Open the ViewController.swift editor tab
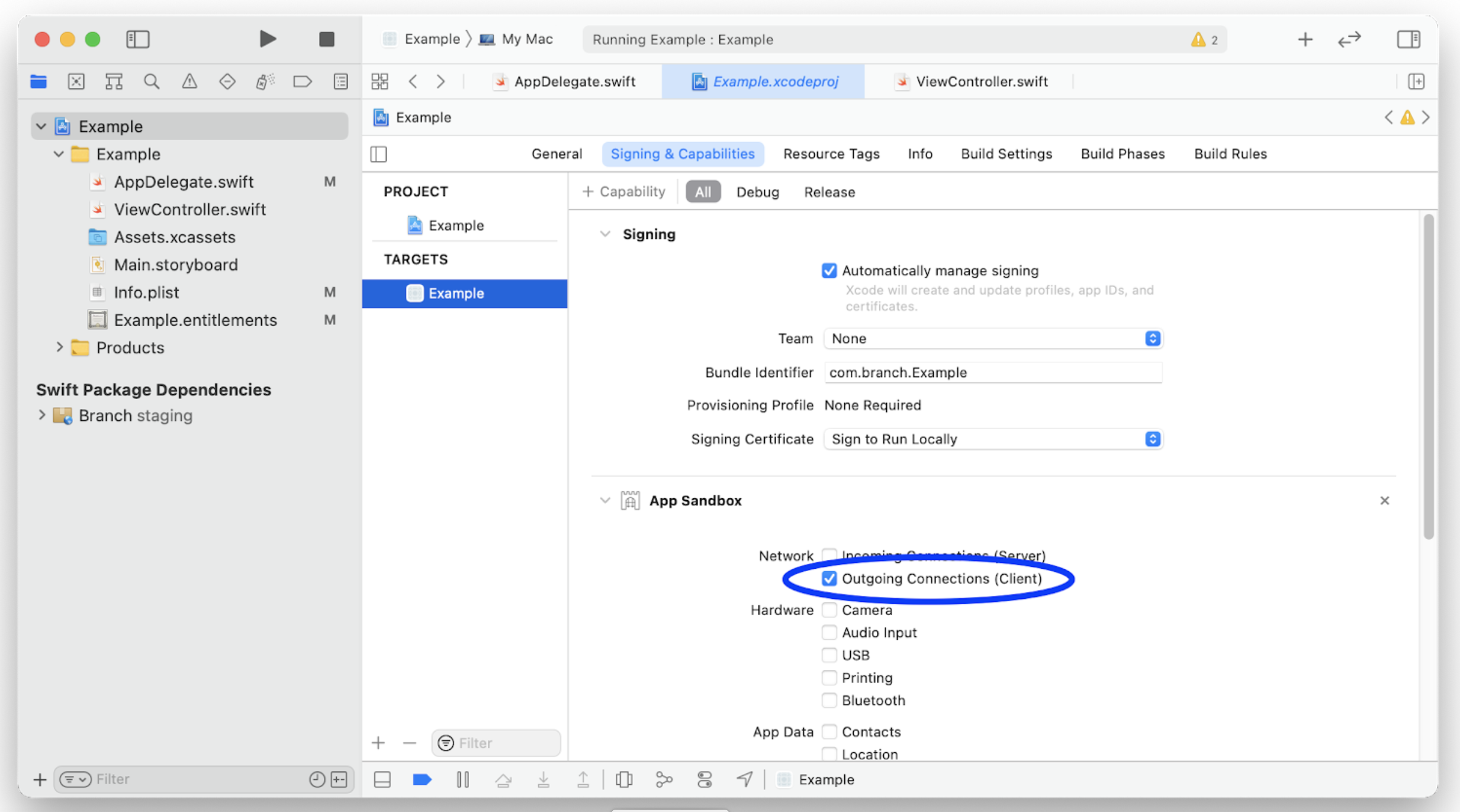The width and height of the screenshot is (1460, 812). point(972,81)
